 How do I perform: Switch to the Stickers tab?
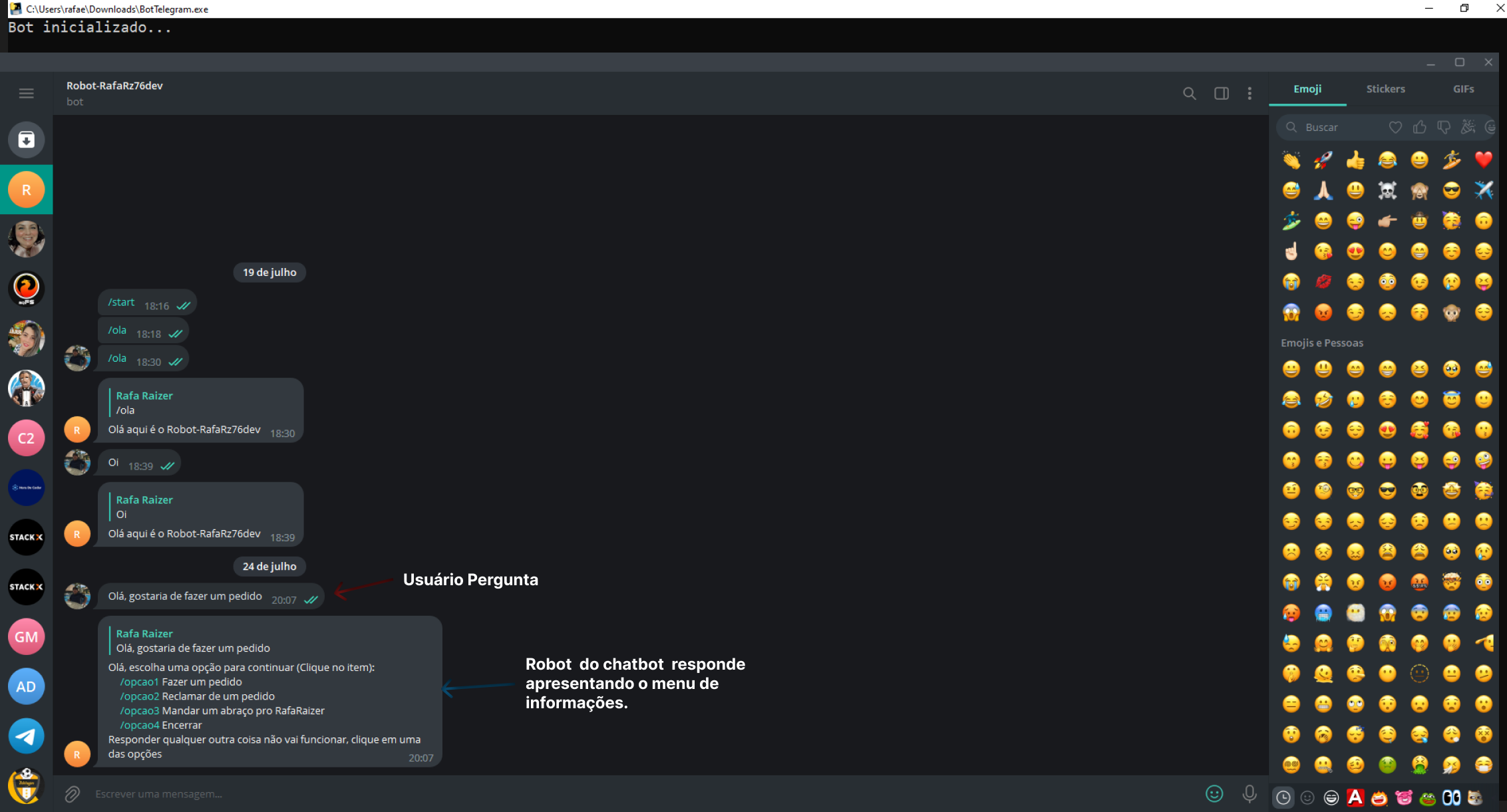(1385, 89)
